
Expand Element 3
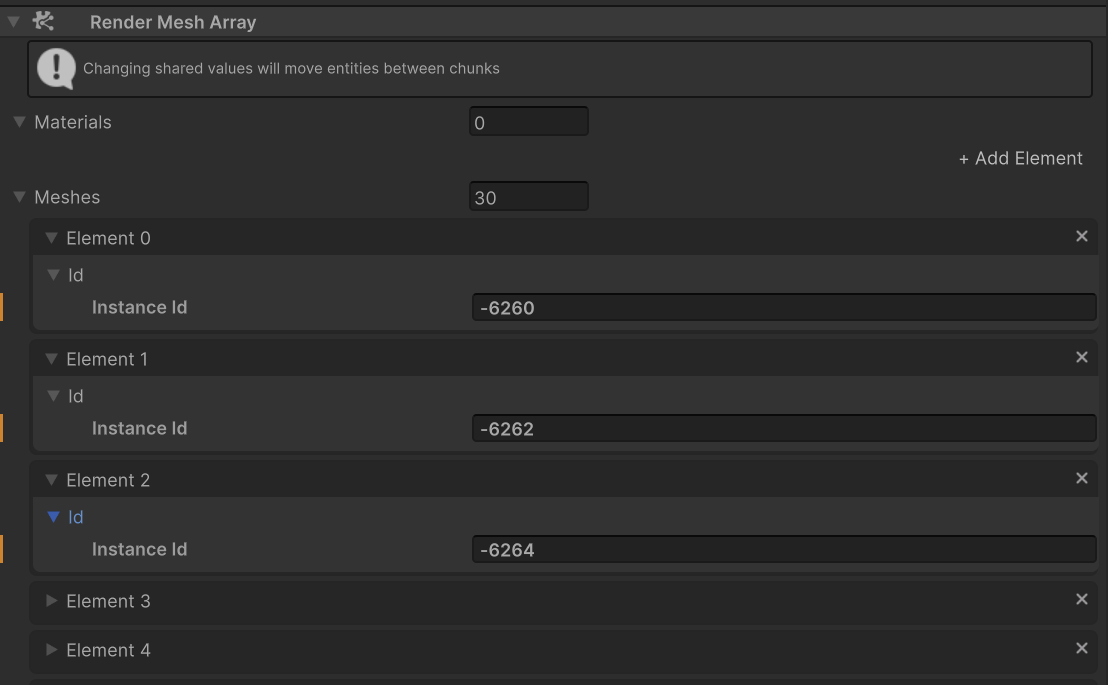tap(51, 601)
